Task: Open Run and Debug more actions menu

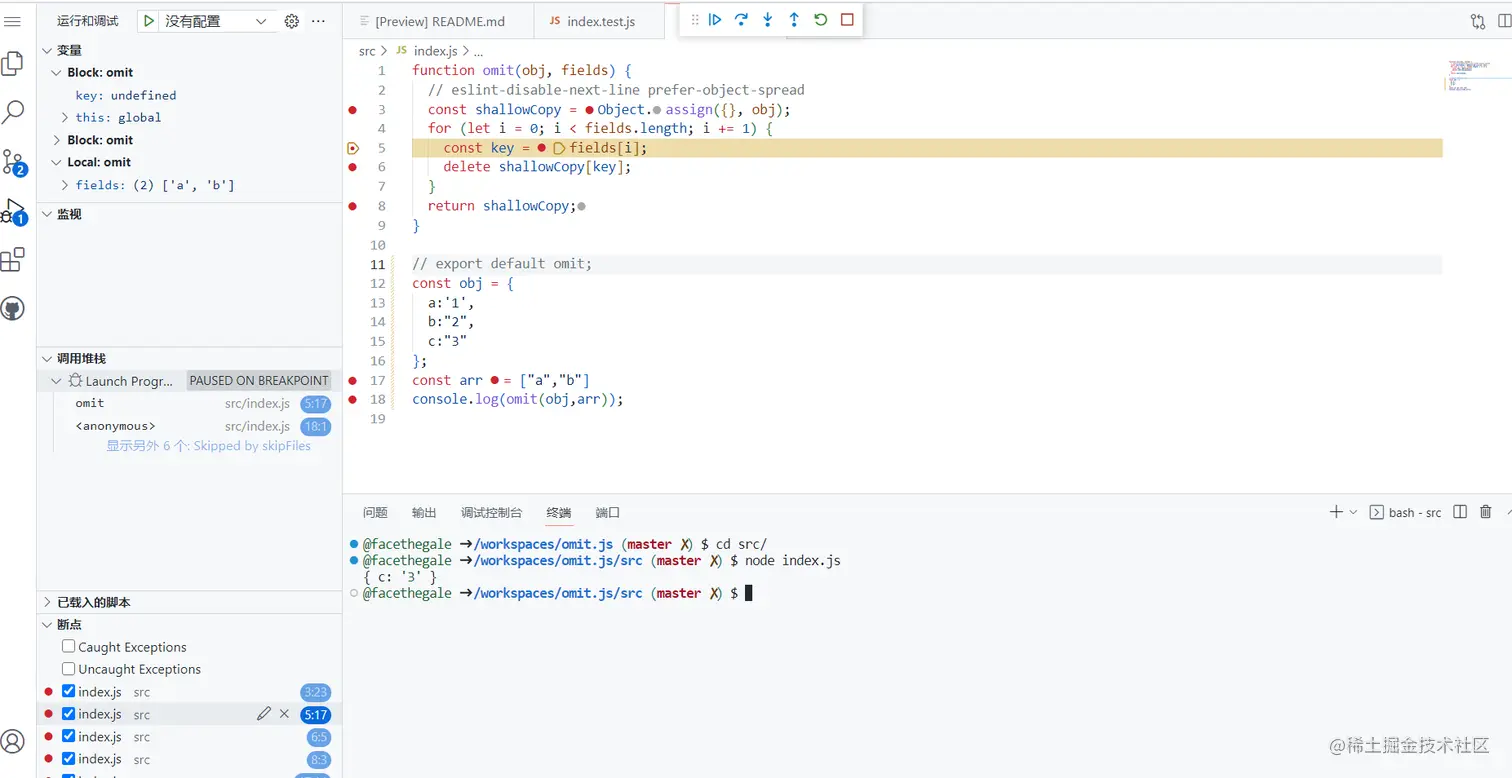Action: click(x=318, y=21)
